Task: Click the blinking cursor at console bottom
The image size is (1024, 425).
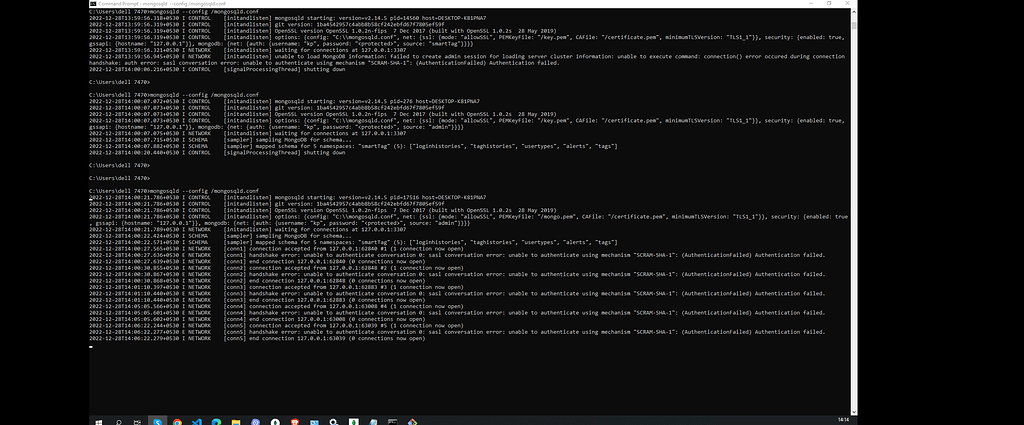Action: [90, 346]
